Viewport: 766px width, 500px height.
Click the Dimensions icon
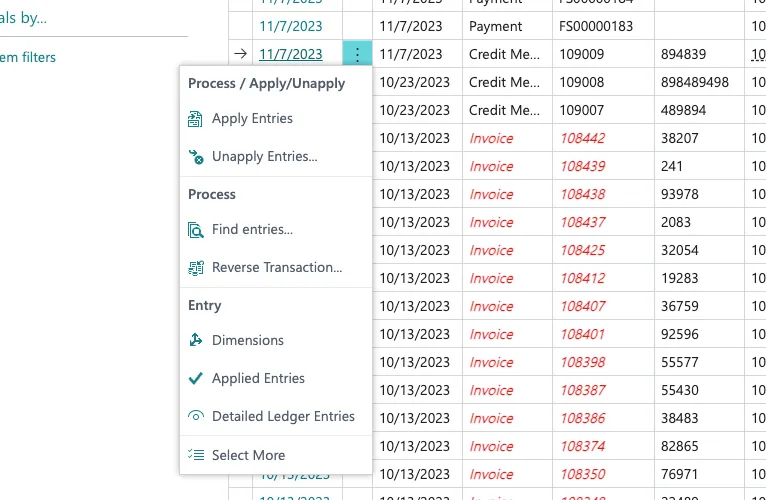tap(196, 340)
